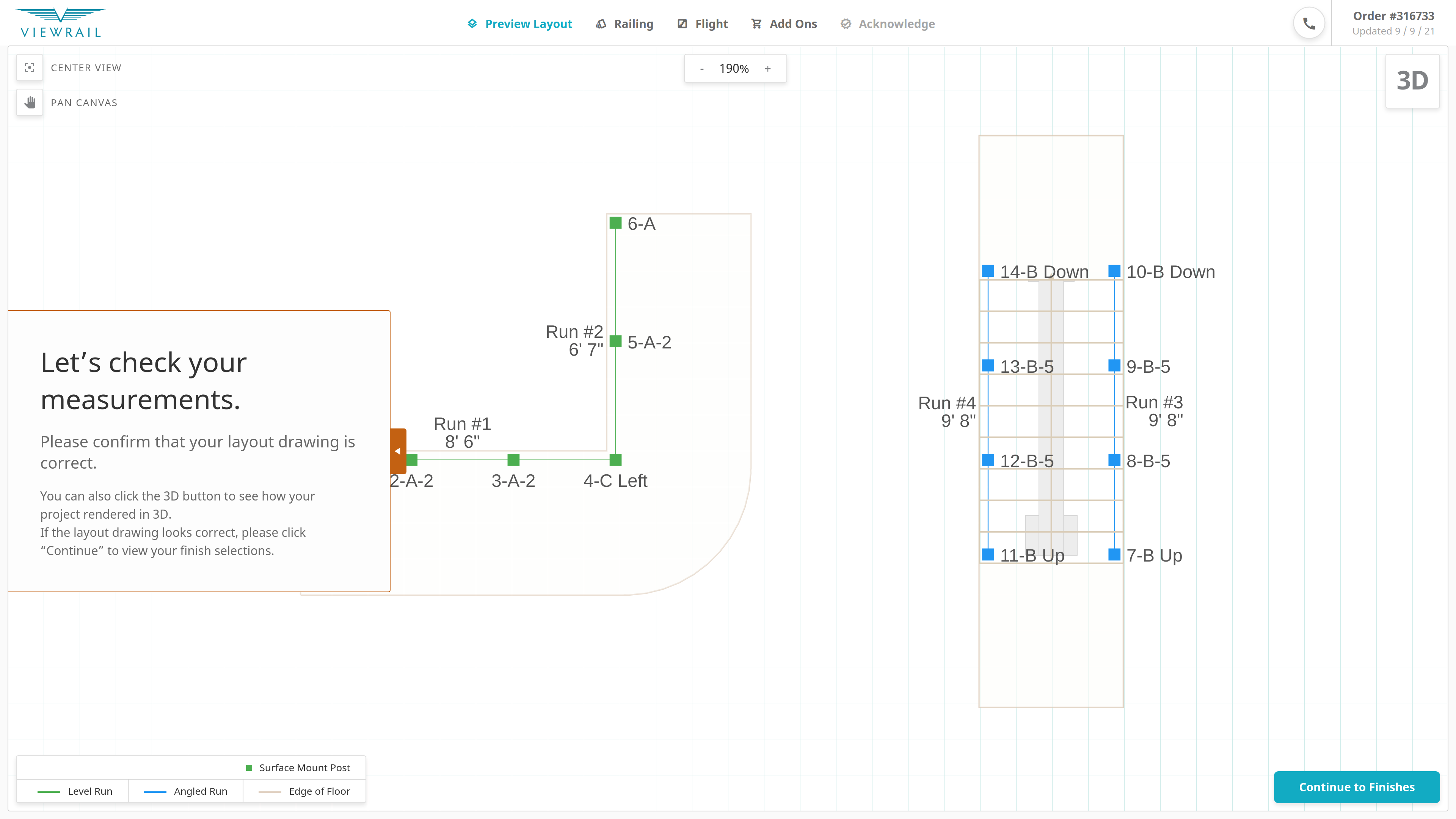Click the 190% zoom value

(734, 69)
